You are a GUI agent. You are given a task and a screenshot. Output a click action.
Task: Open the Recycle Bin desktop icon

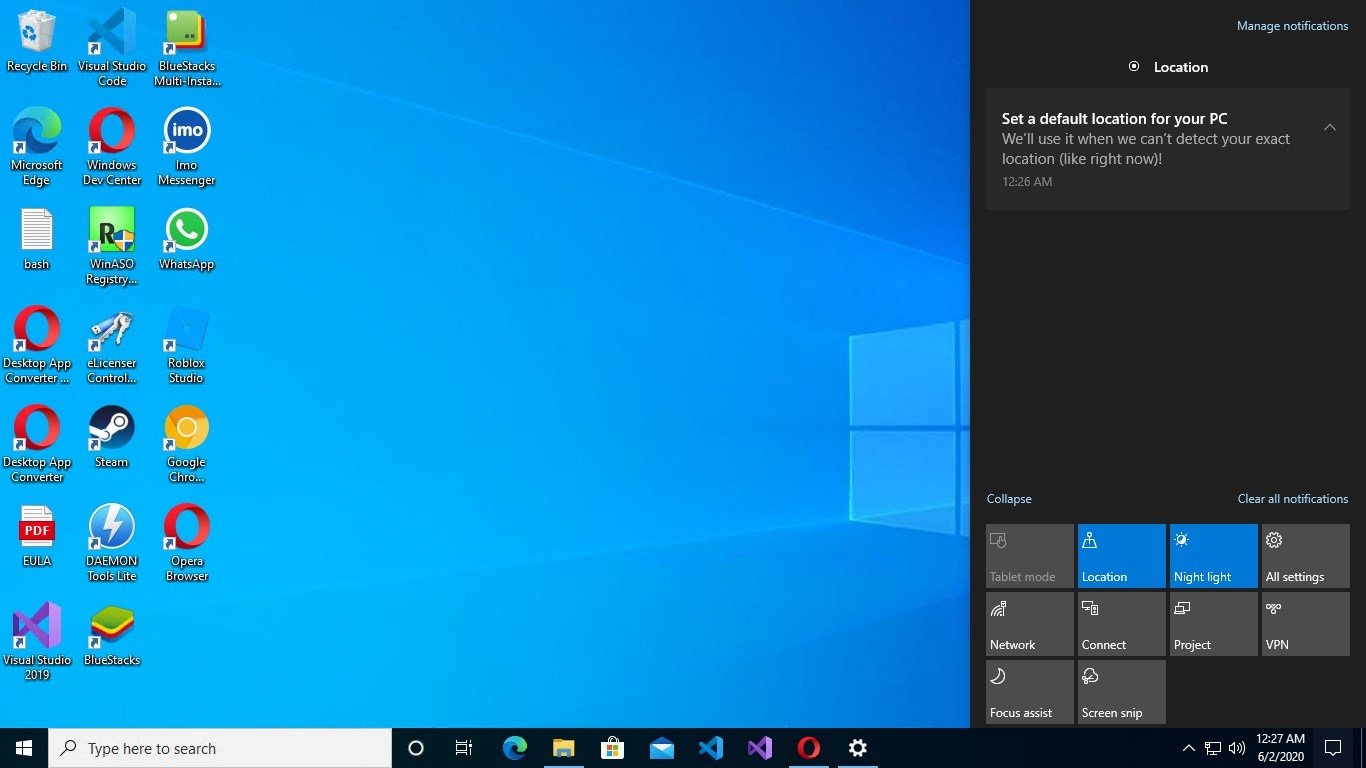[37, 42]
